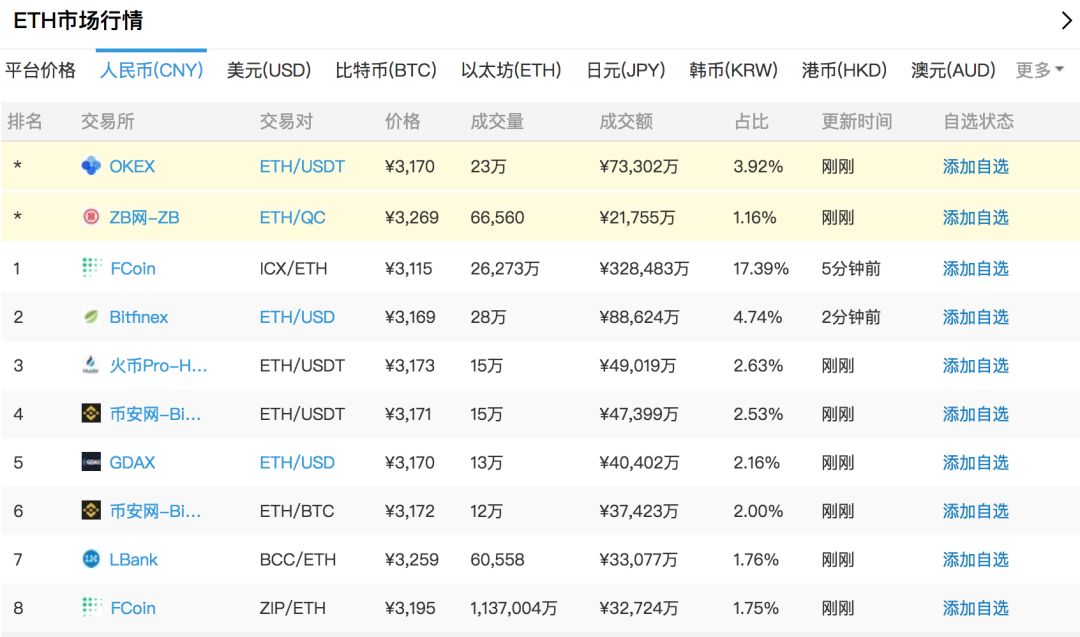Click the FCoin logo in the ICX/ETH row
This screenshot has height=637, width=1080.
(92, 267)
